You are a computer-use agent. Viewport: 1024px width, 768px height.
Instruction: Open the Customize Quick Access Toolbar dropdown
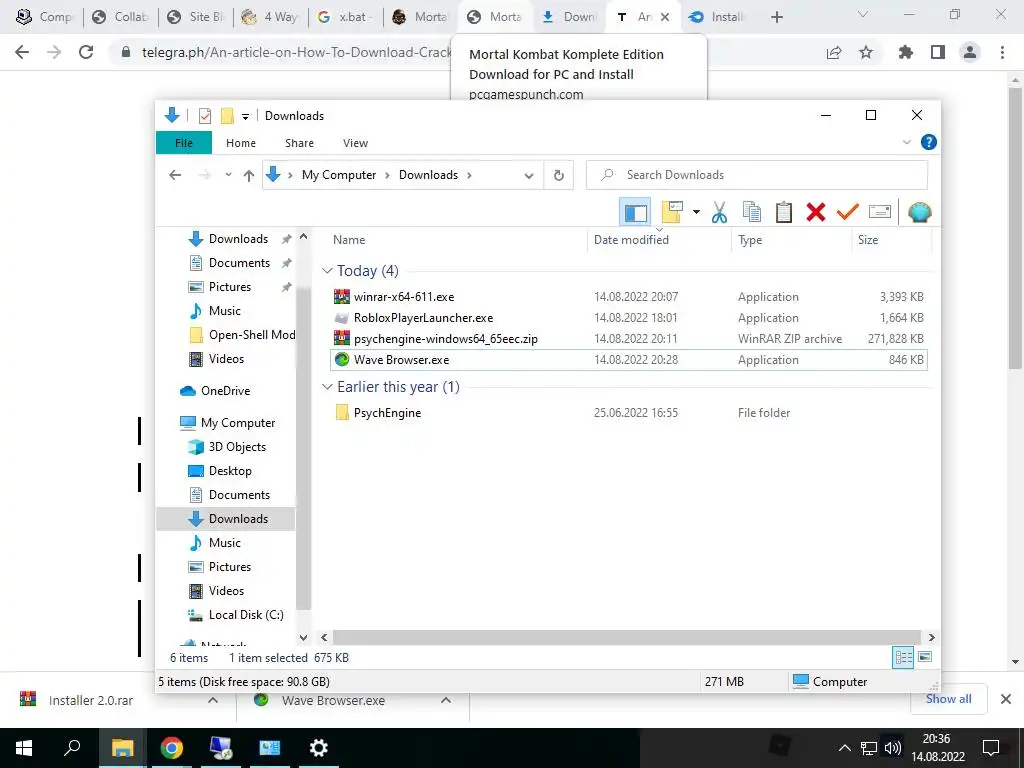pyautogui.click(x=245, y=116)
